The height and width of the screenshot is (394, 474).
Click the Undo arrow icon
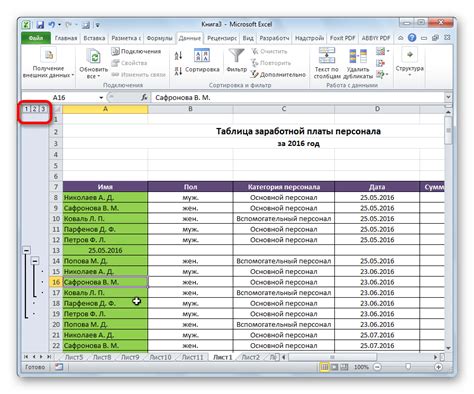[x=52, y=25]
